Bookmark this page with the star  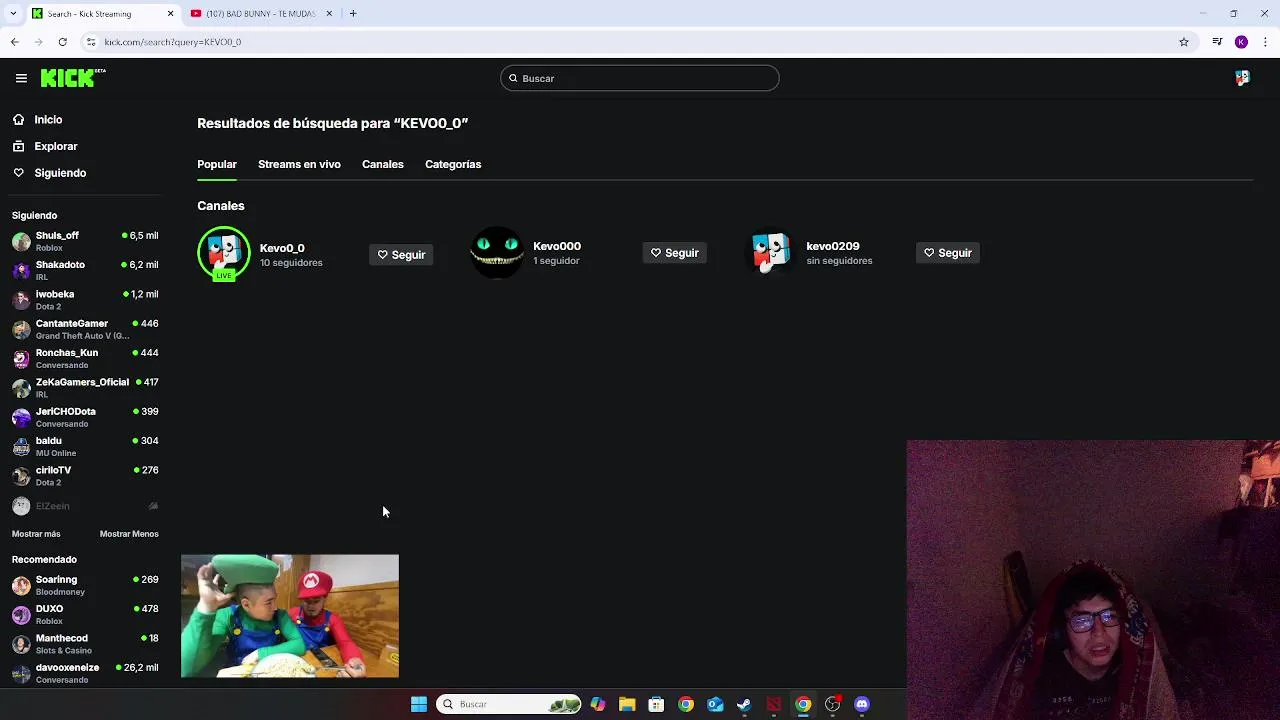pyautogui.click(x=1184, y=42)
